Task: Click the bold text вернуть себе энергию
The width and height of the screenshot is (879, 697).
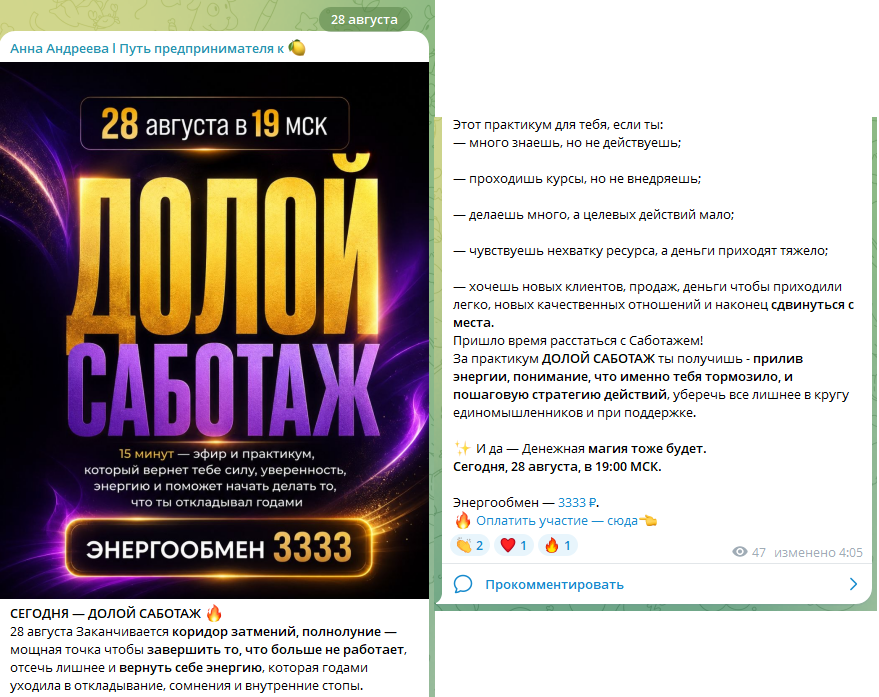Action: [x=191, y=667]
